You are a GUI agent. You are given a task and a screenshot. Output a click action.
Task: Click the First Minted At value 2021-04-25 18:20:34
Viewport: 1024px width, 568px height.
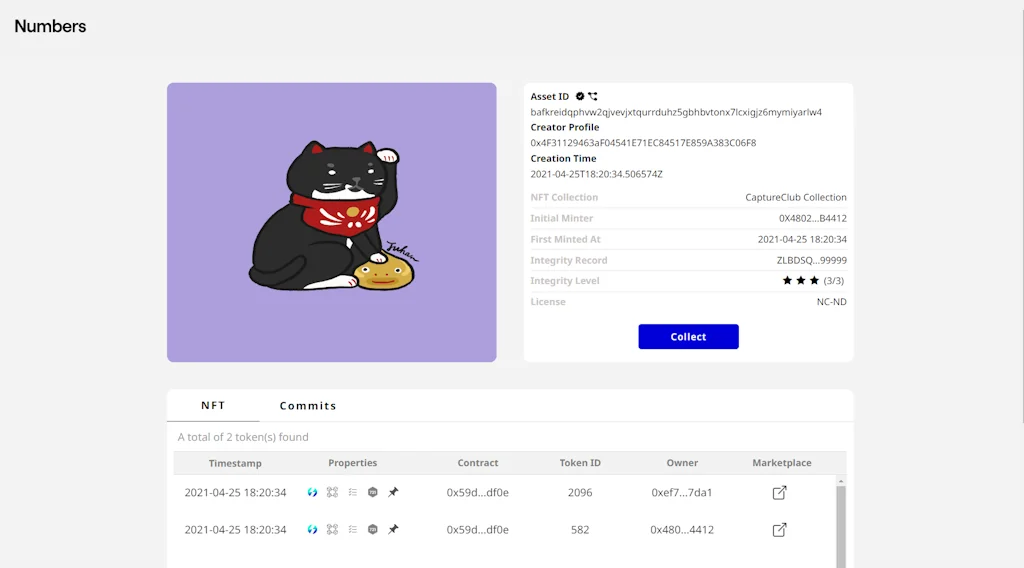coord(802,239)
